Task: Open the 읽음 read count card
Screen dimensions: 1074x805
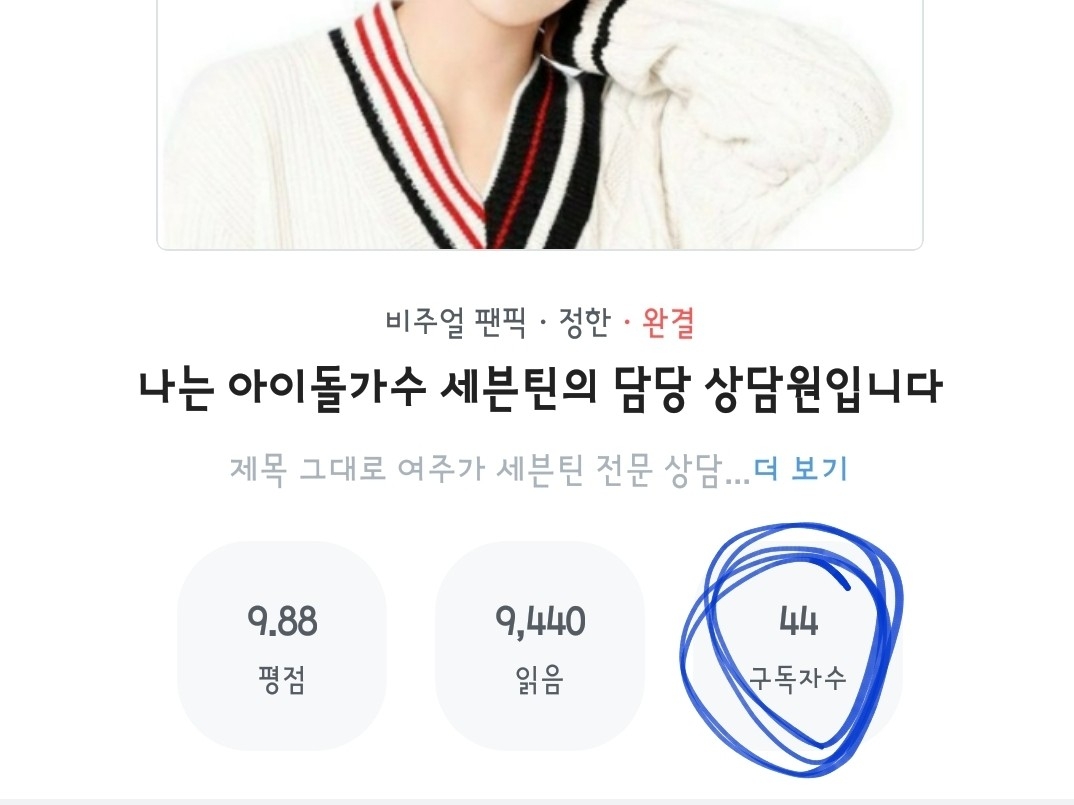Action: pos(540,645)
